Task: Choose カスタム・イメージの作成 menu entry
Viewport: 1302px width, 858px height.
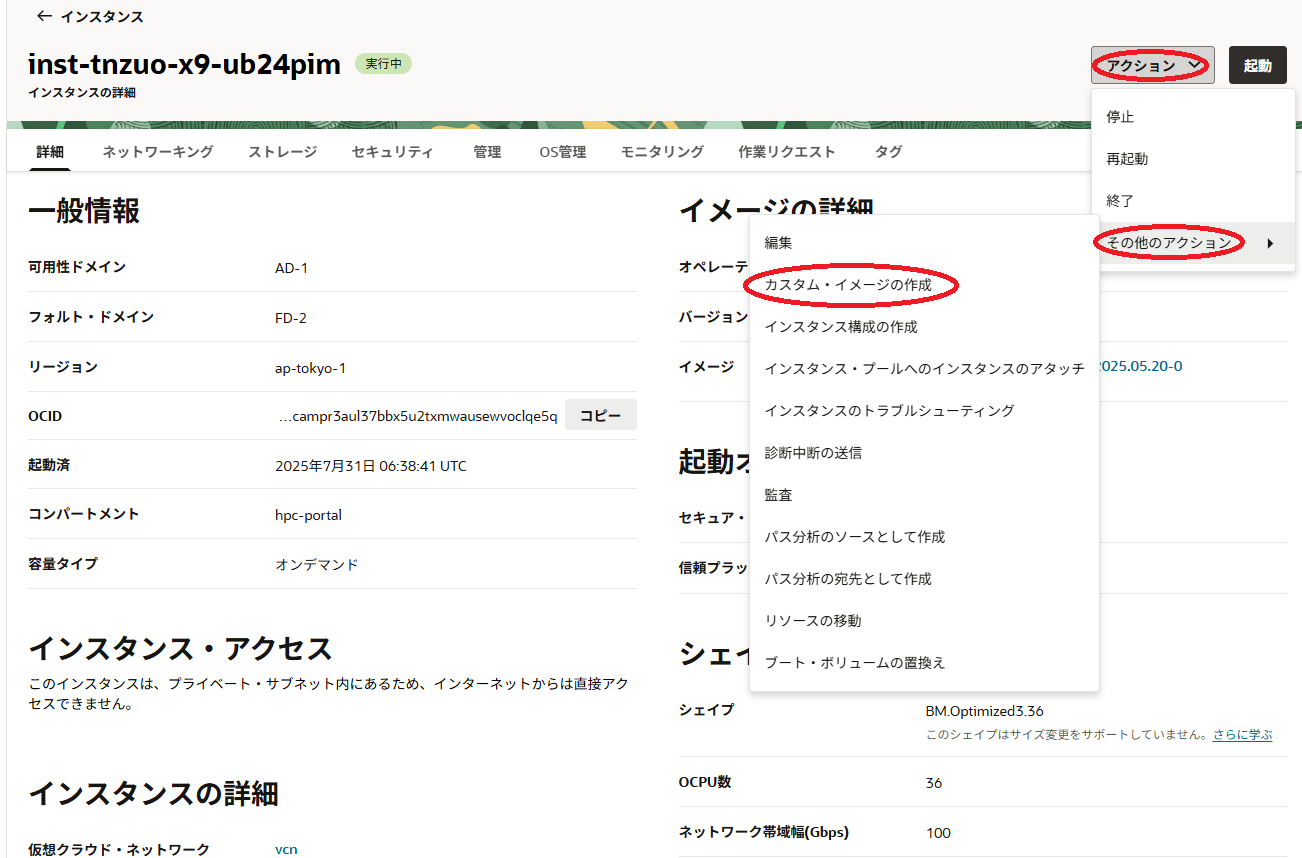Action: 848,285
